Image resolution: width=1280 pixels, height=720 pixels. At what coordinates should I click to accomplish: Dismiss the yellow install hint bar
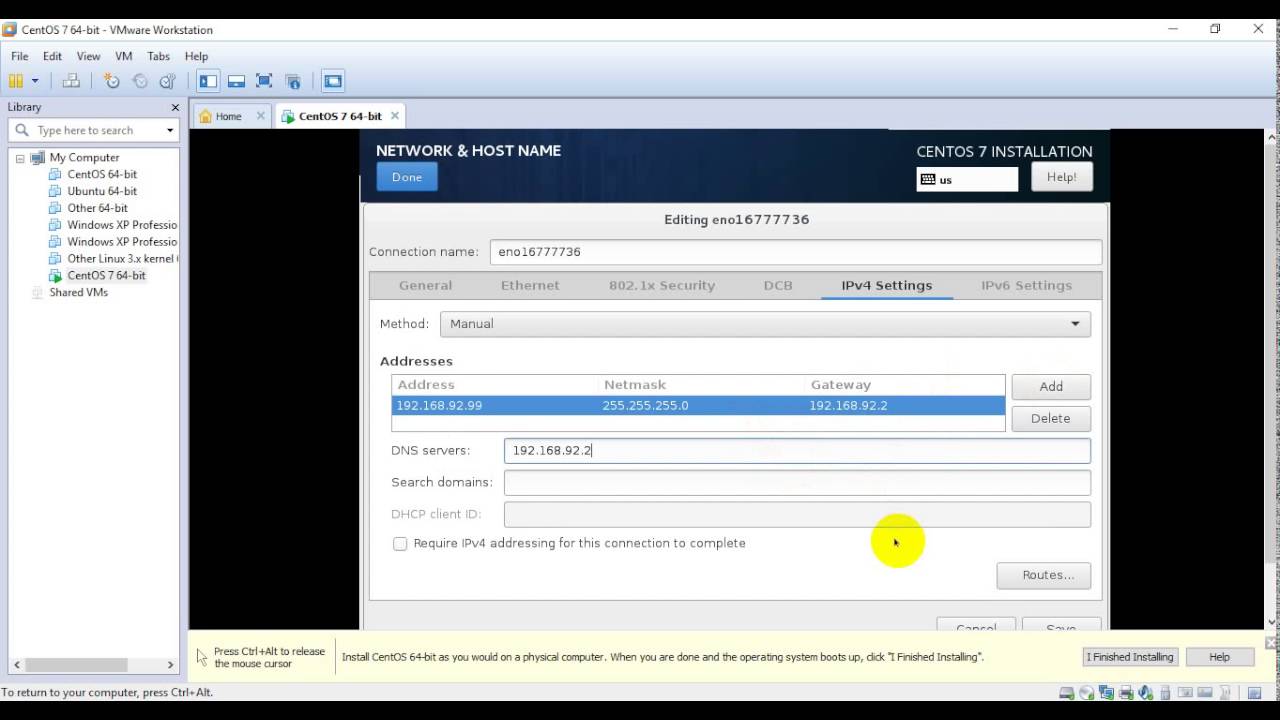pos(1271,643)
